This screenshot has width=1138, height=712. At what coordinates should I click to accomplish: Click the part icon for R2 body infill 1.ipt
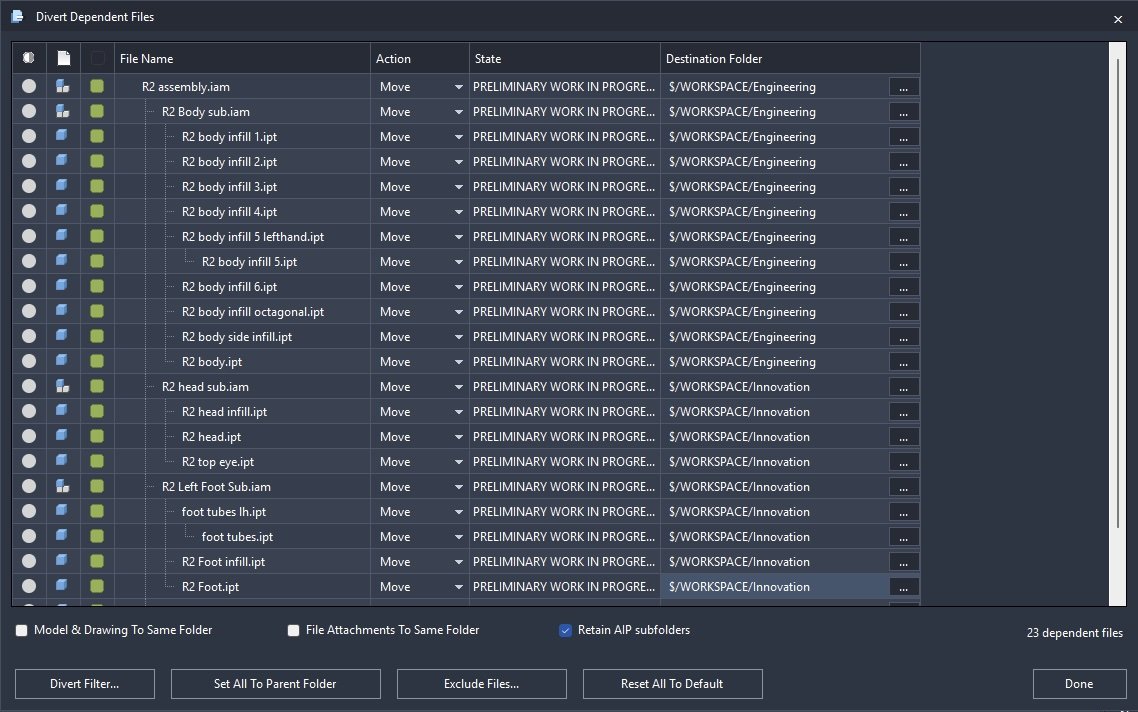(62, 136)
